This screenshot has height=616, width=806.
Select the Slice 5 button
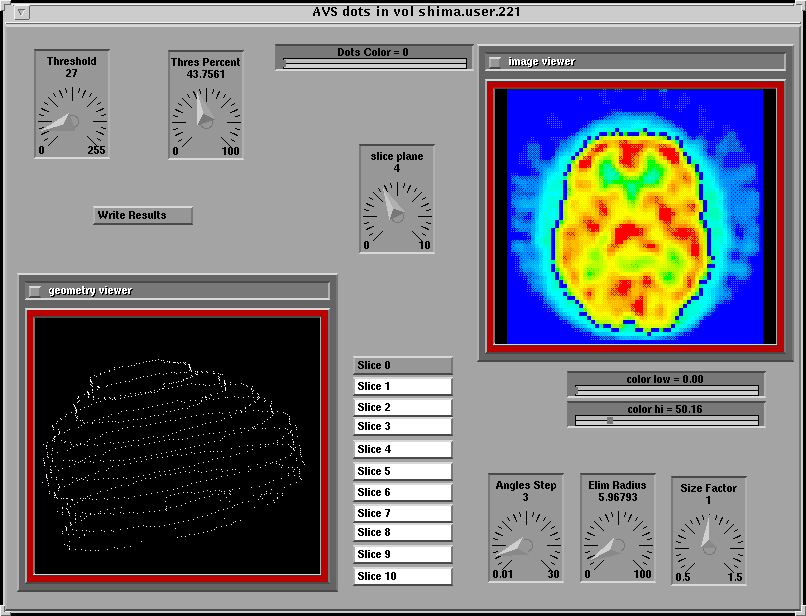click(403, 471)
